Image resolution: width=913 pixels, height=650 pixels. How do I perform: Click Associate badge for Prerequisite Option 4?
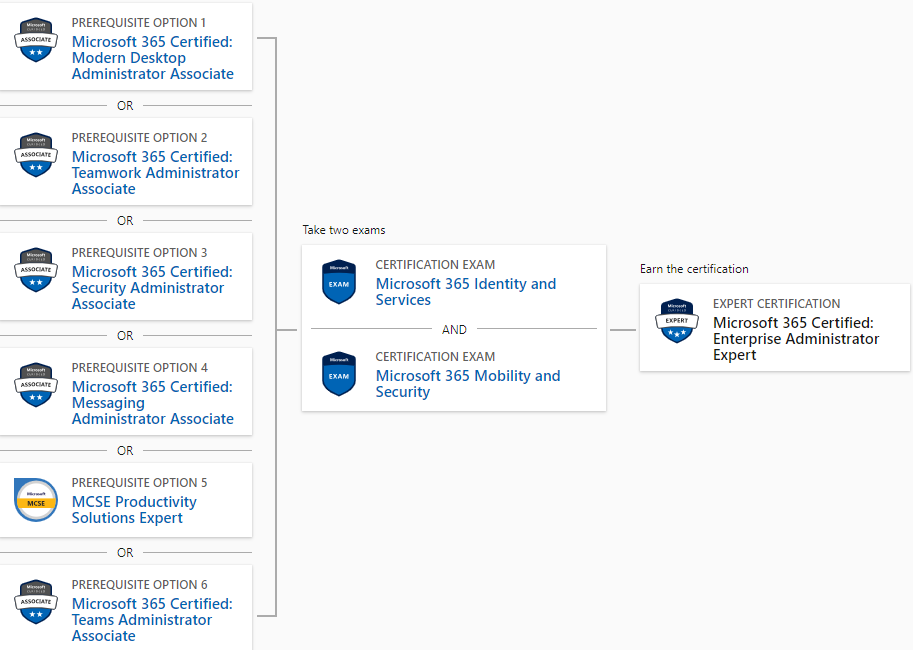(36, 384)
